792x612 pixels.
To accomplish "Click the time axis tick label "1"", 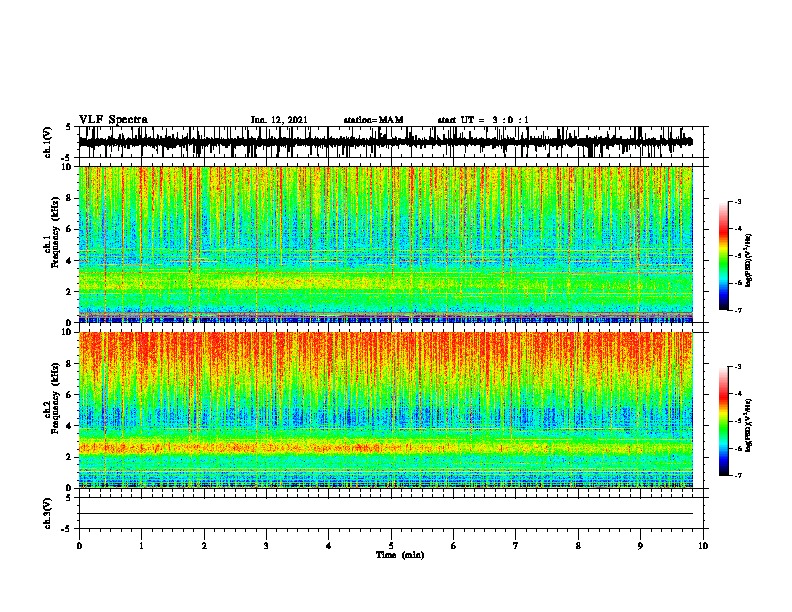I will (141, 546).
